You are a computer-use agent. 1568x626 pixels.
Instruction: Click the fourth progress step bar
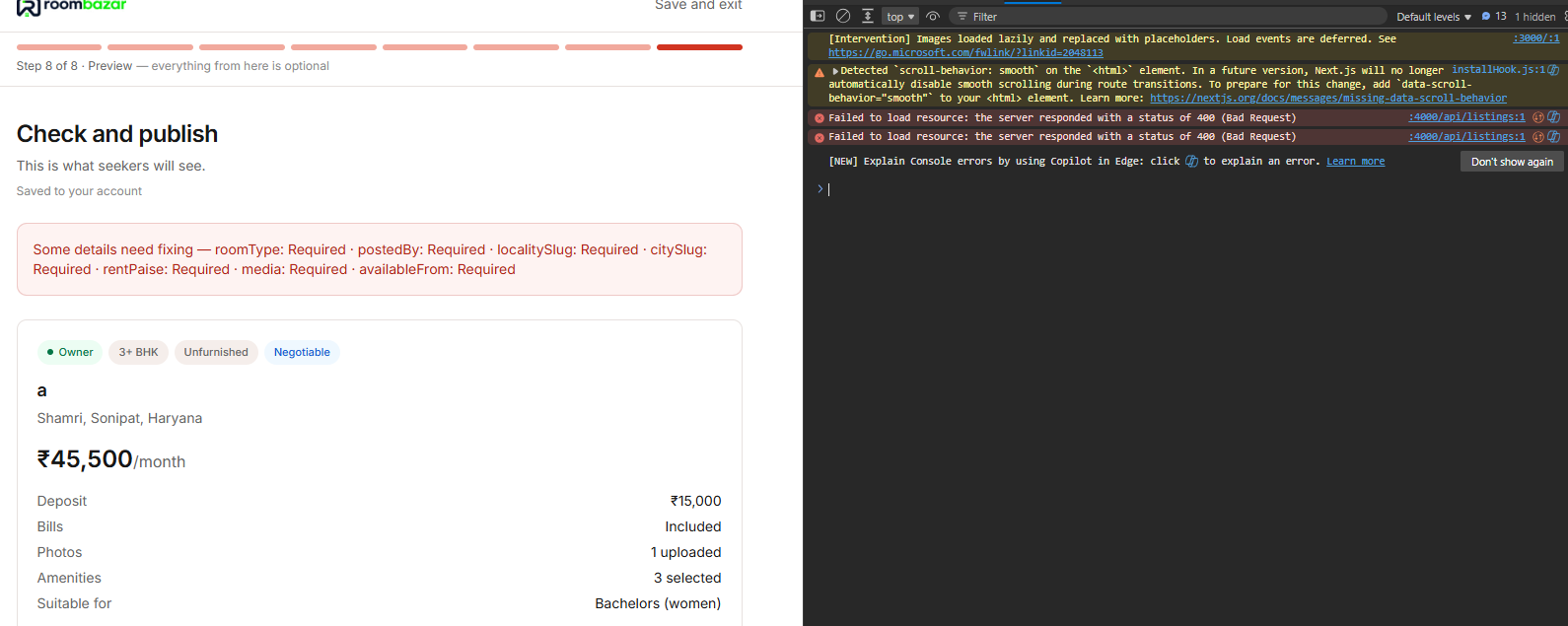point(333,47)
